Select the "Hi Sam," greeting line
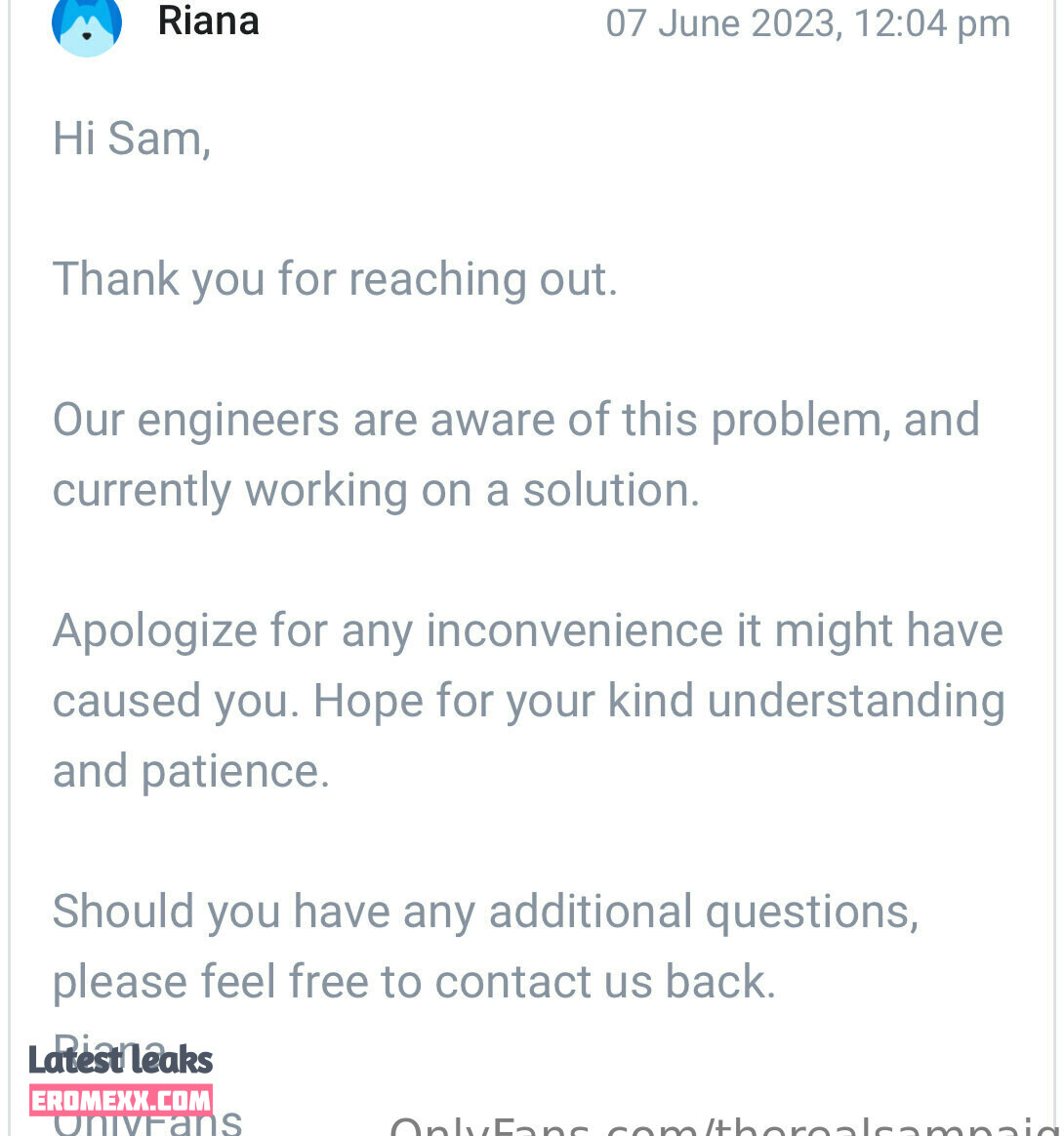 point(132,140)
